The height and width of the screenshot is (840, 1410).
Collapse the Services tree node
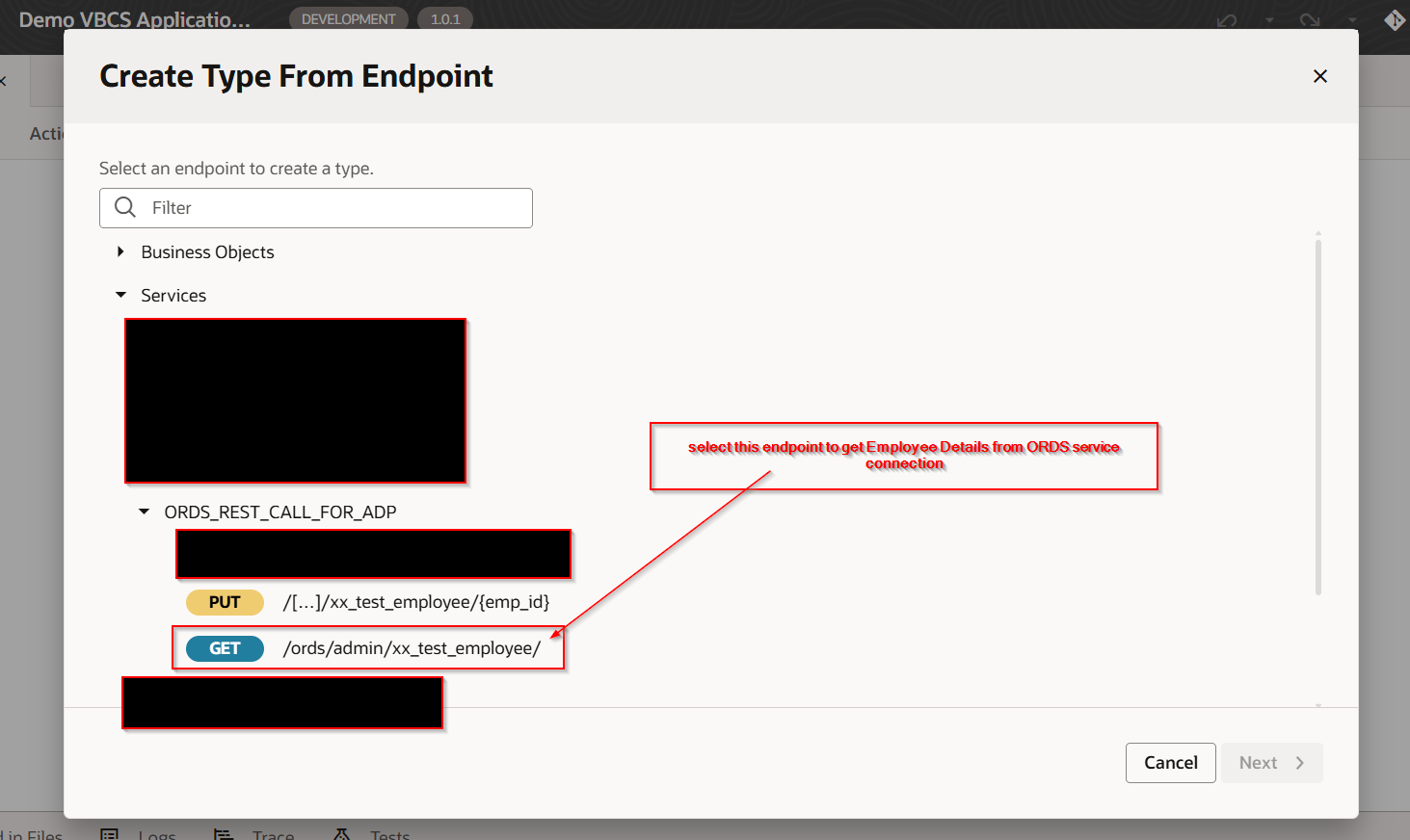[x=120, y=296]
